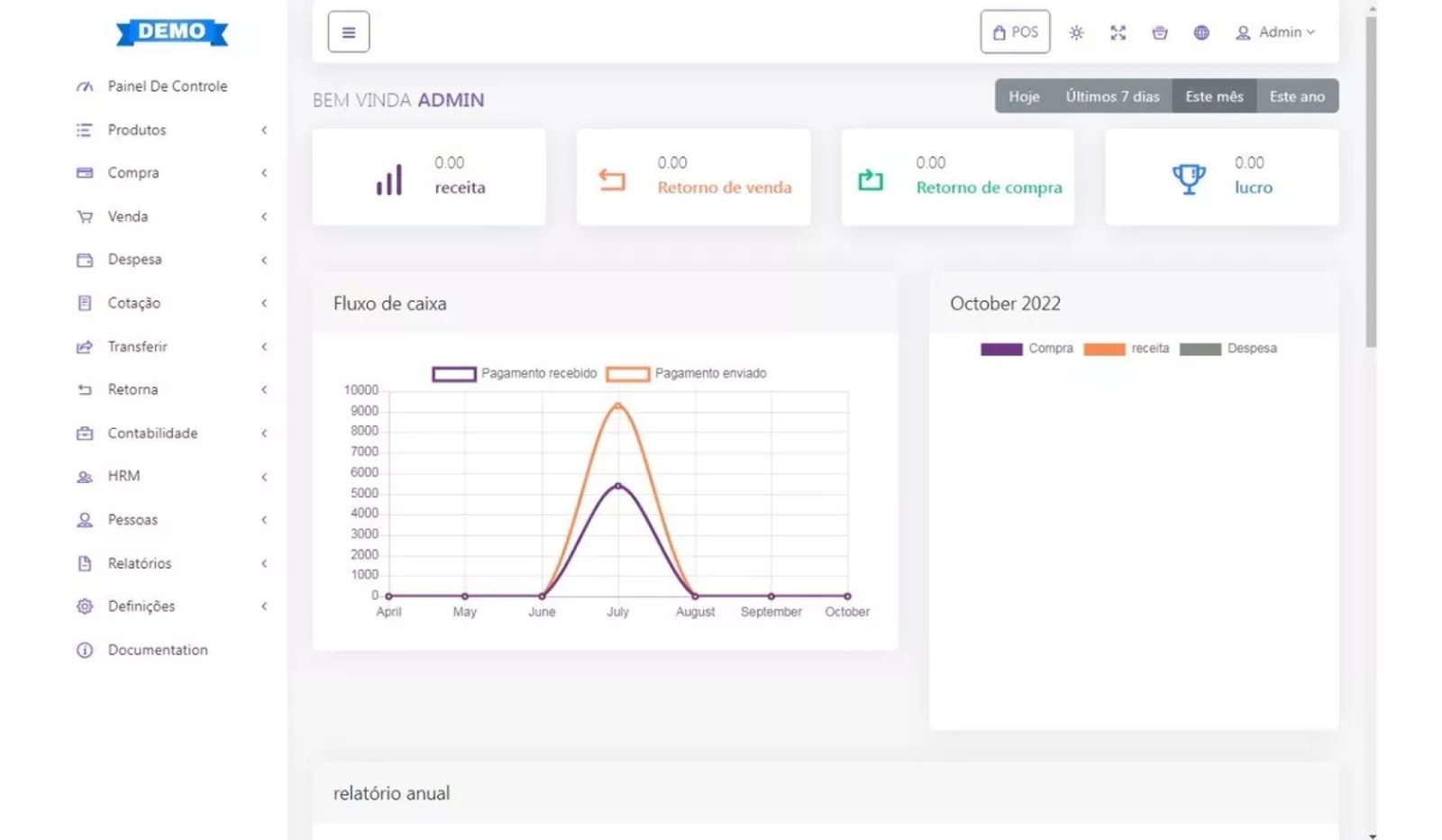Toggle light/dark theme sun icon
The height and width of the screenshot is (840, 1442).
[1076, 33]
